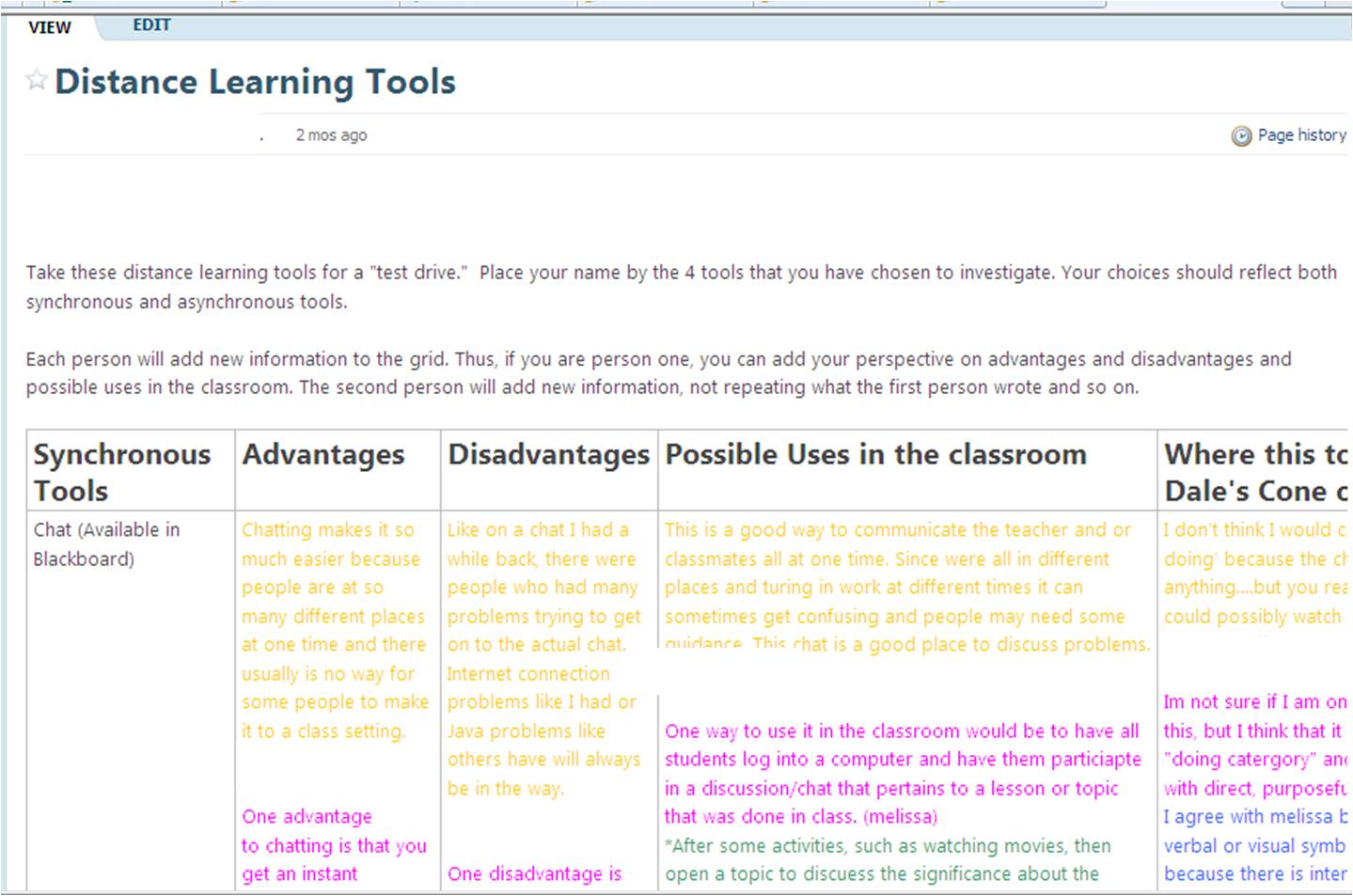The height and width of the screenshot is (896, 1353).
Task: Open the EDIT tab
Action: tap(151, 25)
